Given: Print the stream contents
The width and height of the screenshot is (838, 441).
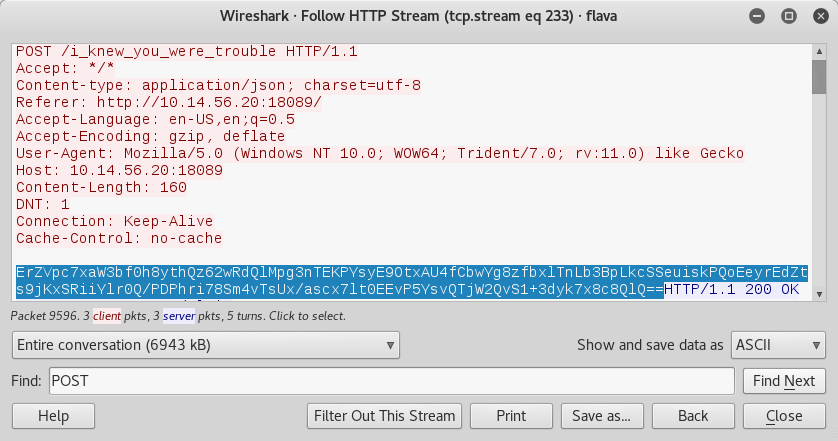Looking at the screenshot, I should [x=511, y=416].
